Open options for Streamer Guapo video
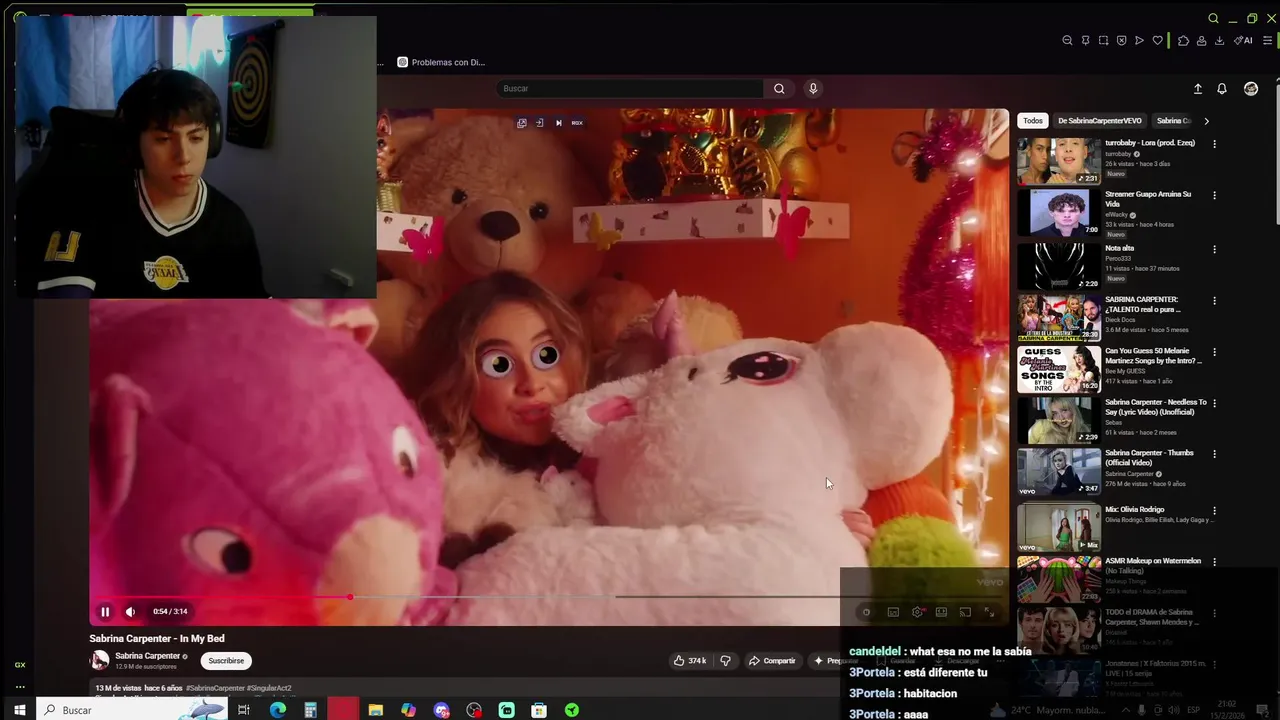 coord(1215,196)
